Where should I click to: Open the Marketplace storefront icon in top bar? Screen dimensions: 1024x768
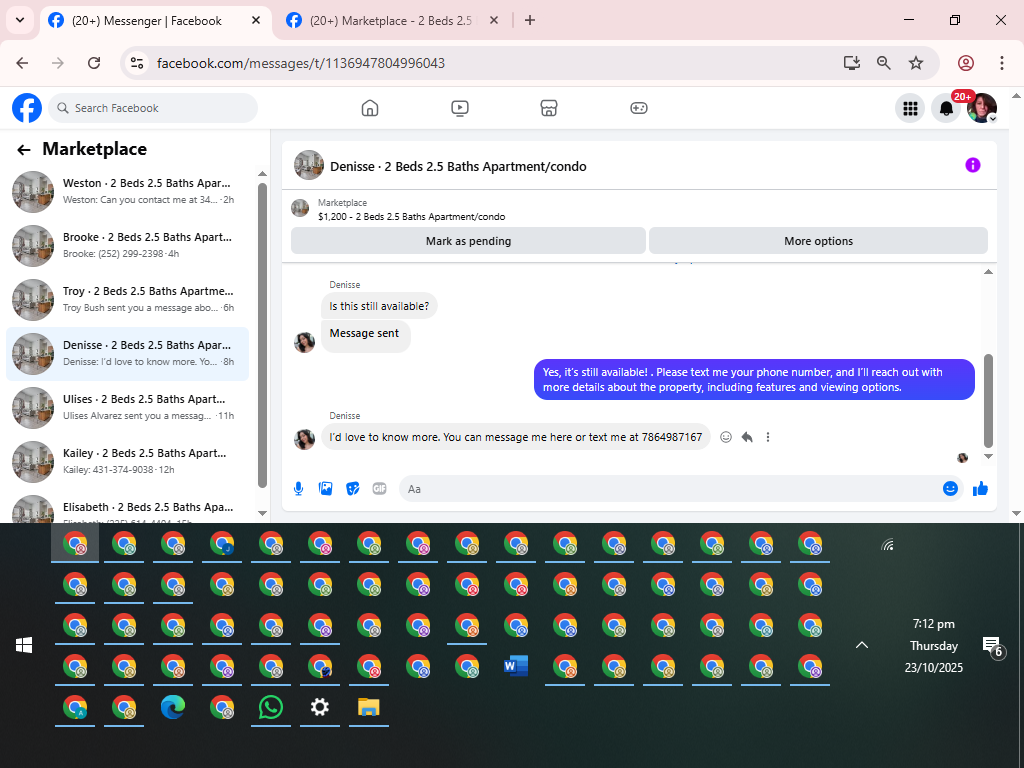549,108
